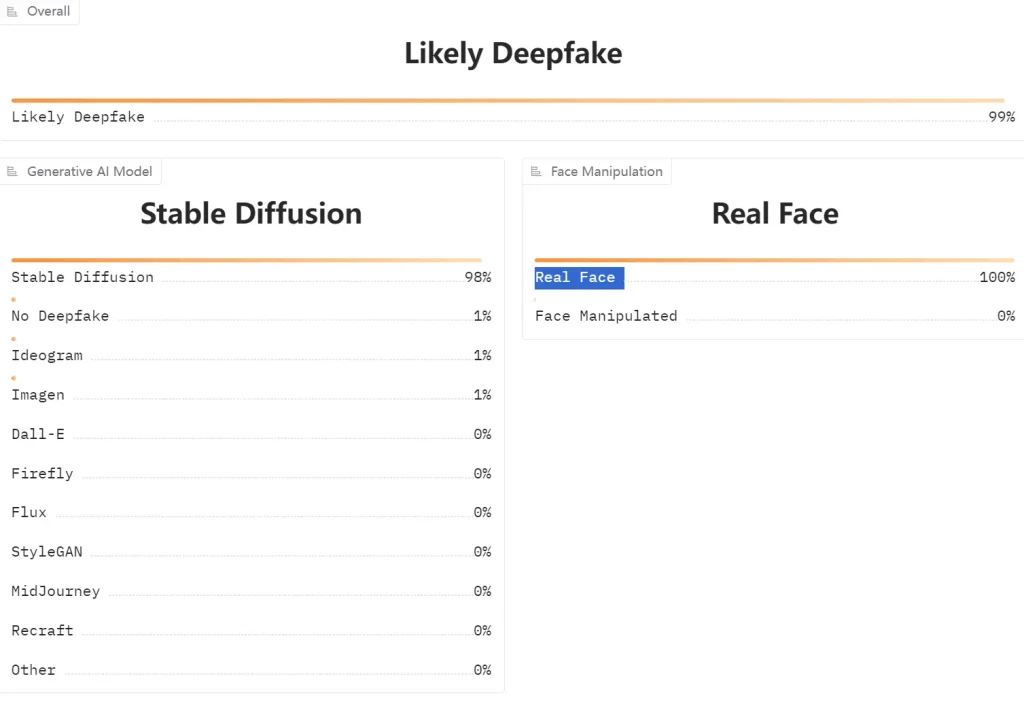Click the Ideogram result entry
The height and width of the screenshot is (702, 1024).
pos(250,355)
